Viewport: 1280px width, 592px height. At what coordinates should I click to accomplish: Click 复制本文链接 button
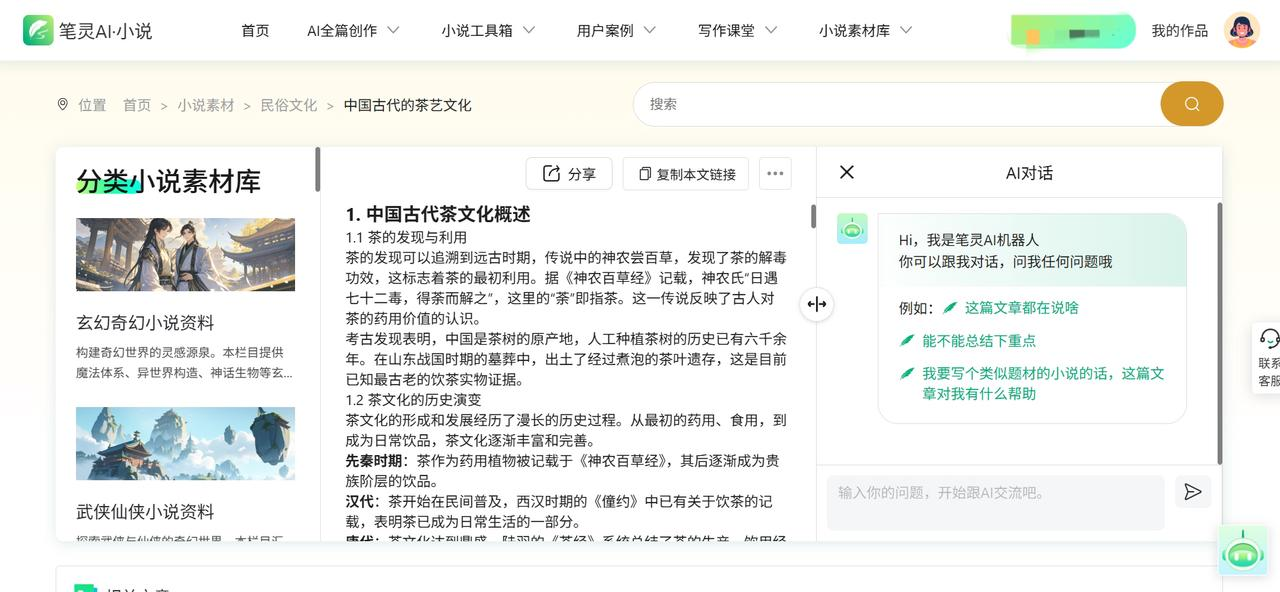[687, 173]
